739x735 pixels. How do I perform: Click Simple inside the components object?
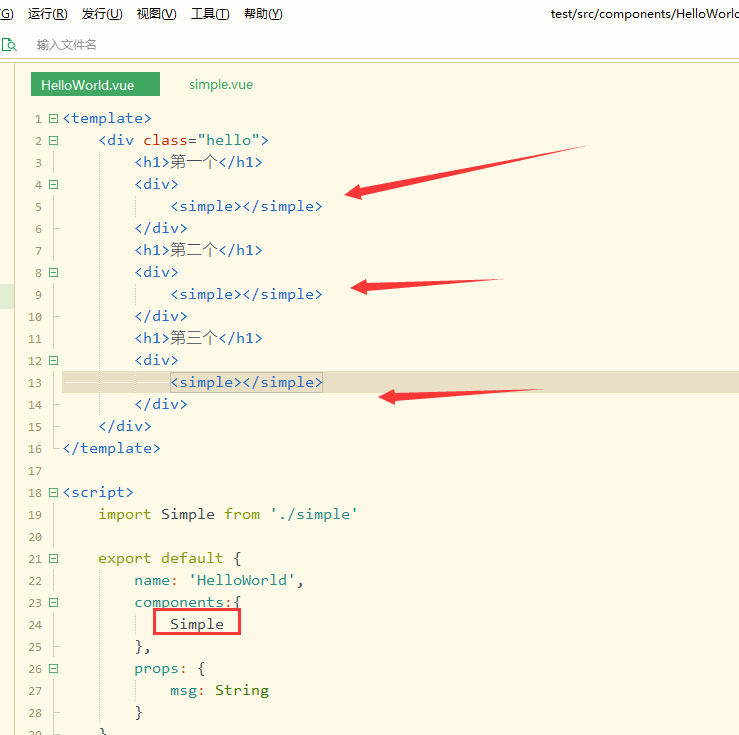coord(197,624)
